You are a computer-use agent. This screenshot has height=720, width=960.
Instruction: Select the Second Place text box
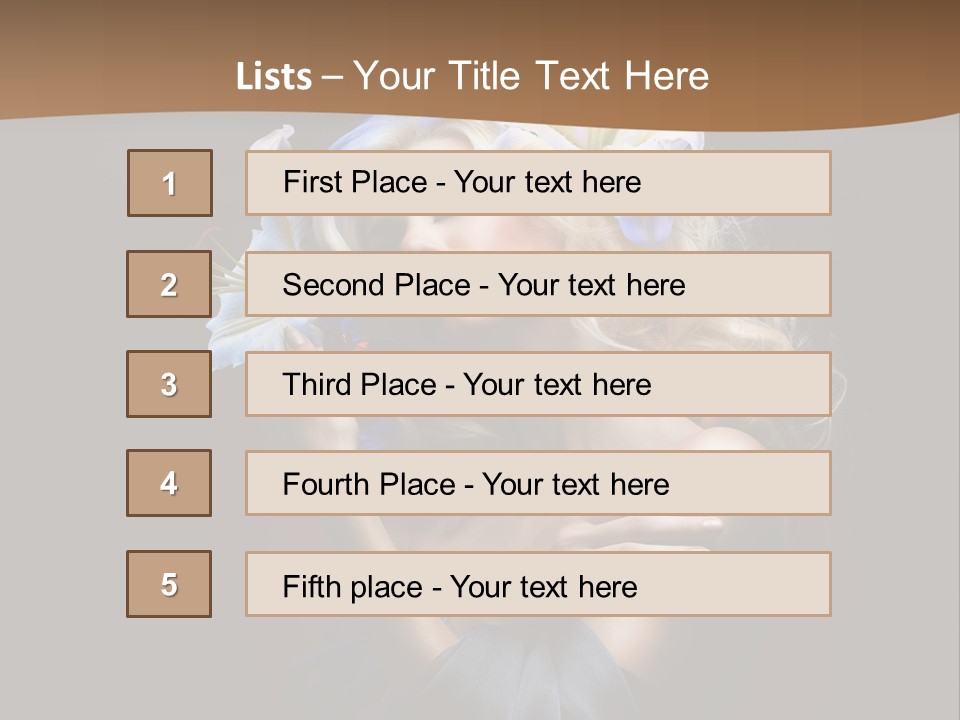(538, 284)
